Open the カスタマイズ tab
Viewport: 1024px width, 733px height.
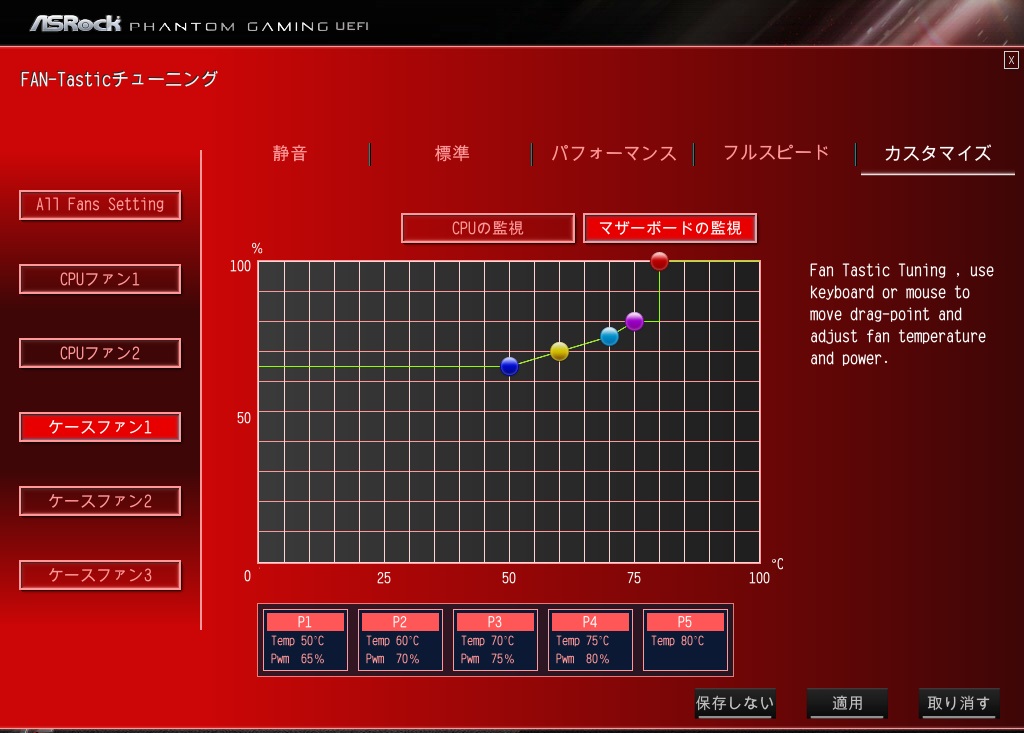[938, 153]
